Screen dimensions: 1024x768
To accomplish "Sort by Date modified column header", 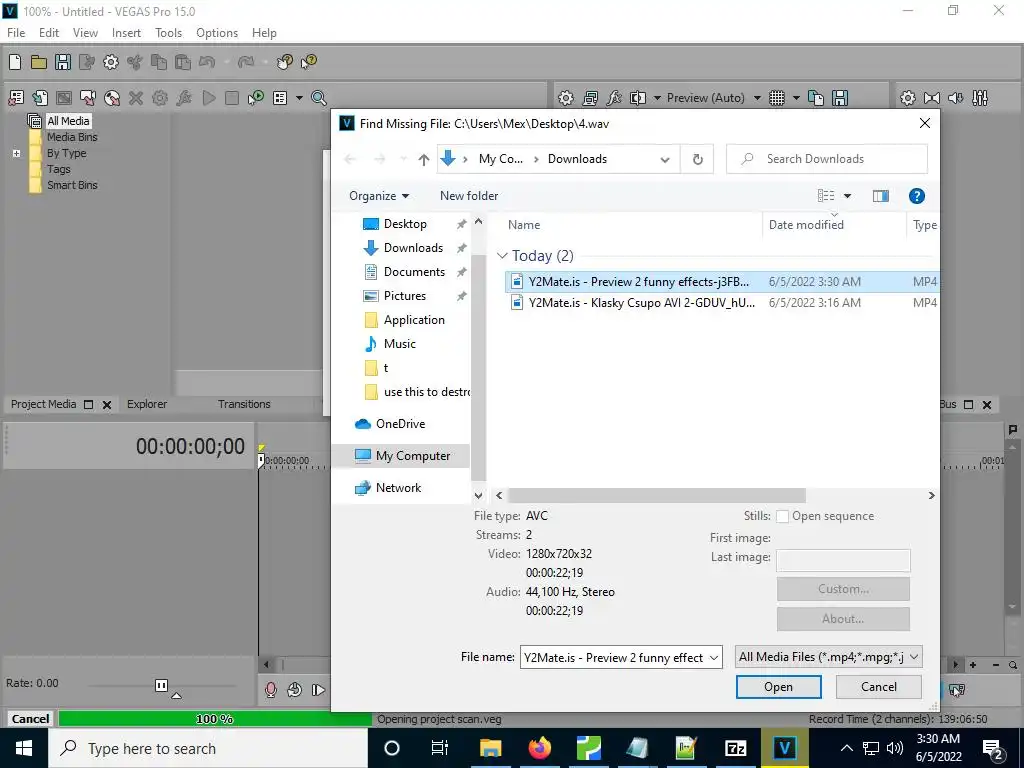I will coord(834,225).
